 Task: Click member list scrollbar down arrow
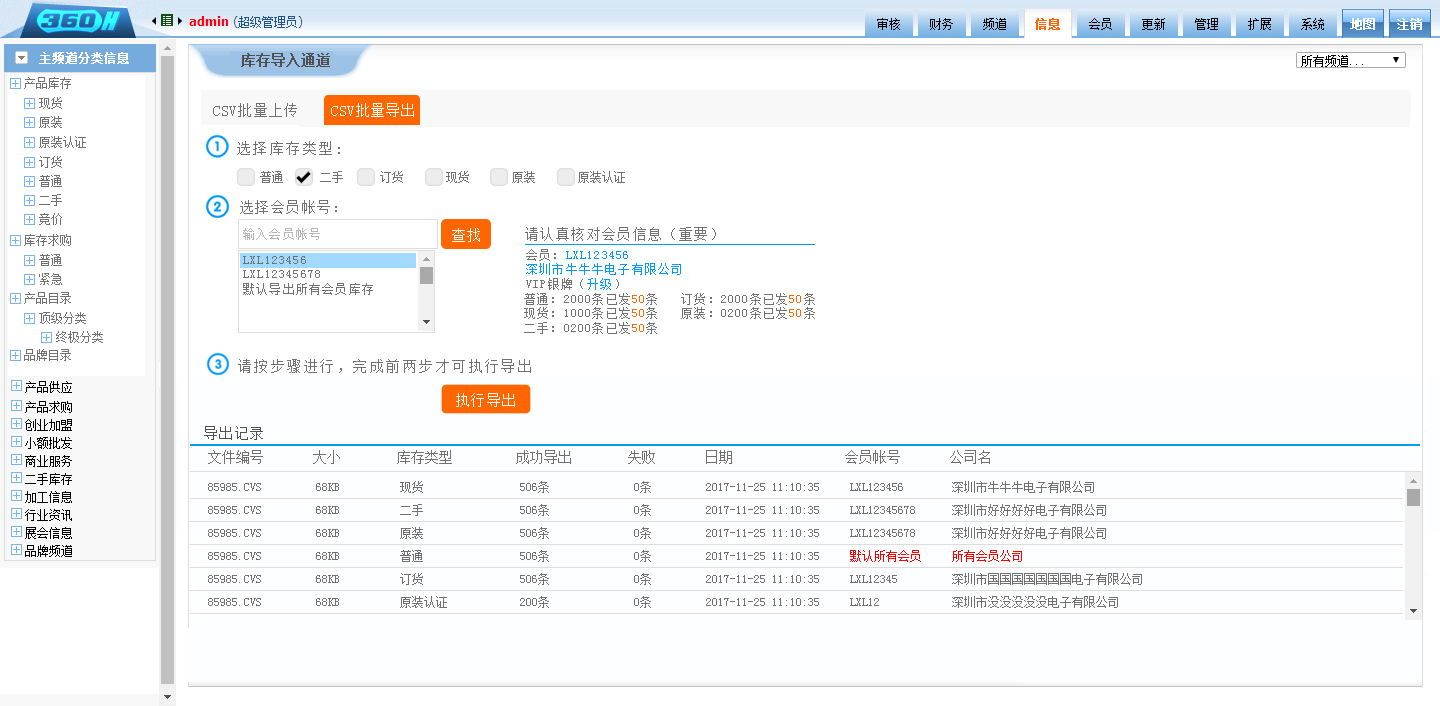click(x=427, y=323)
